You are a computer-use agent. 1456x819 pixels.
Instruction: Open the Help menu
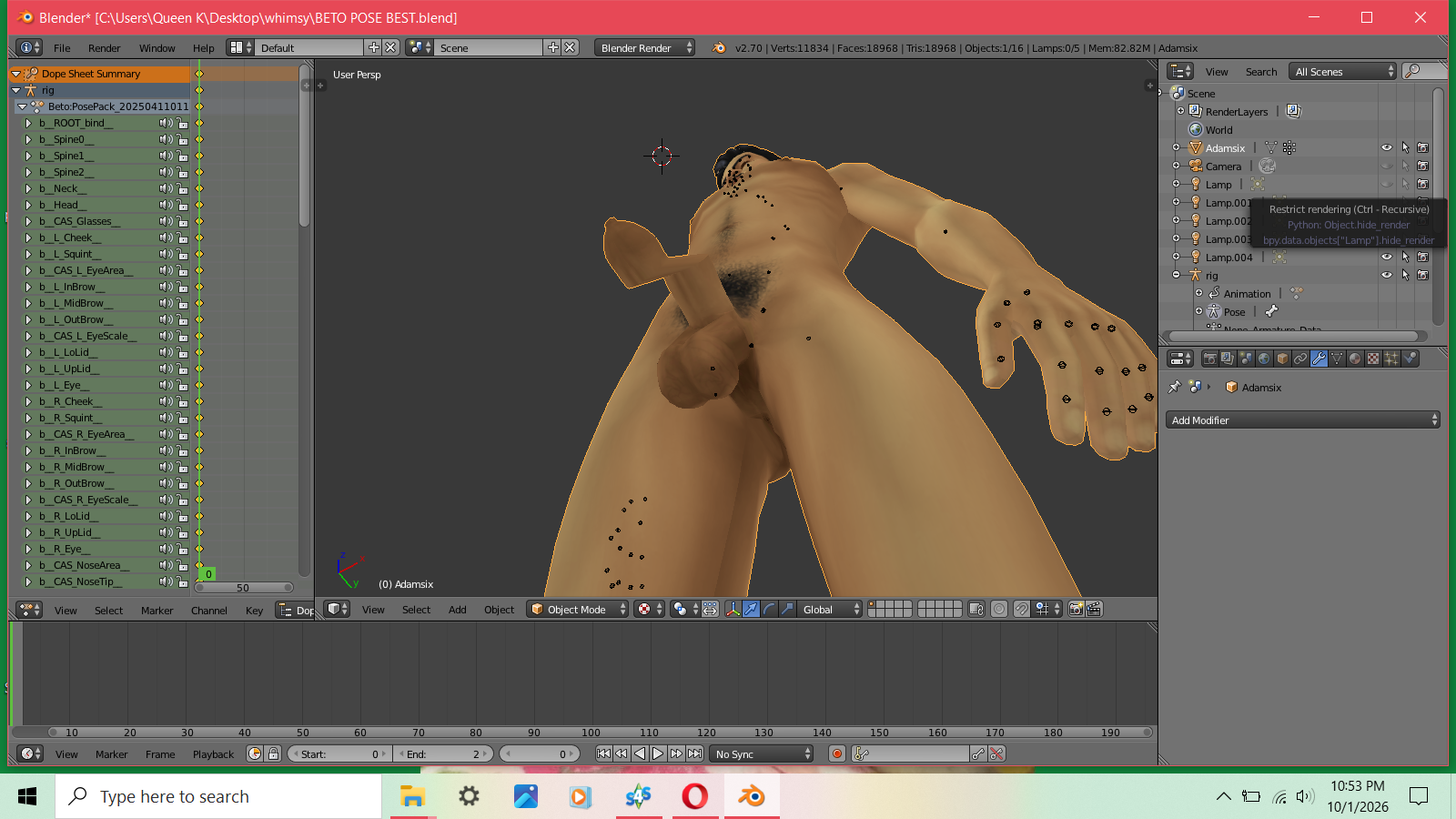(203, 47)
